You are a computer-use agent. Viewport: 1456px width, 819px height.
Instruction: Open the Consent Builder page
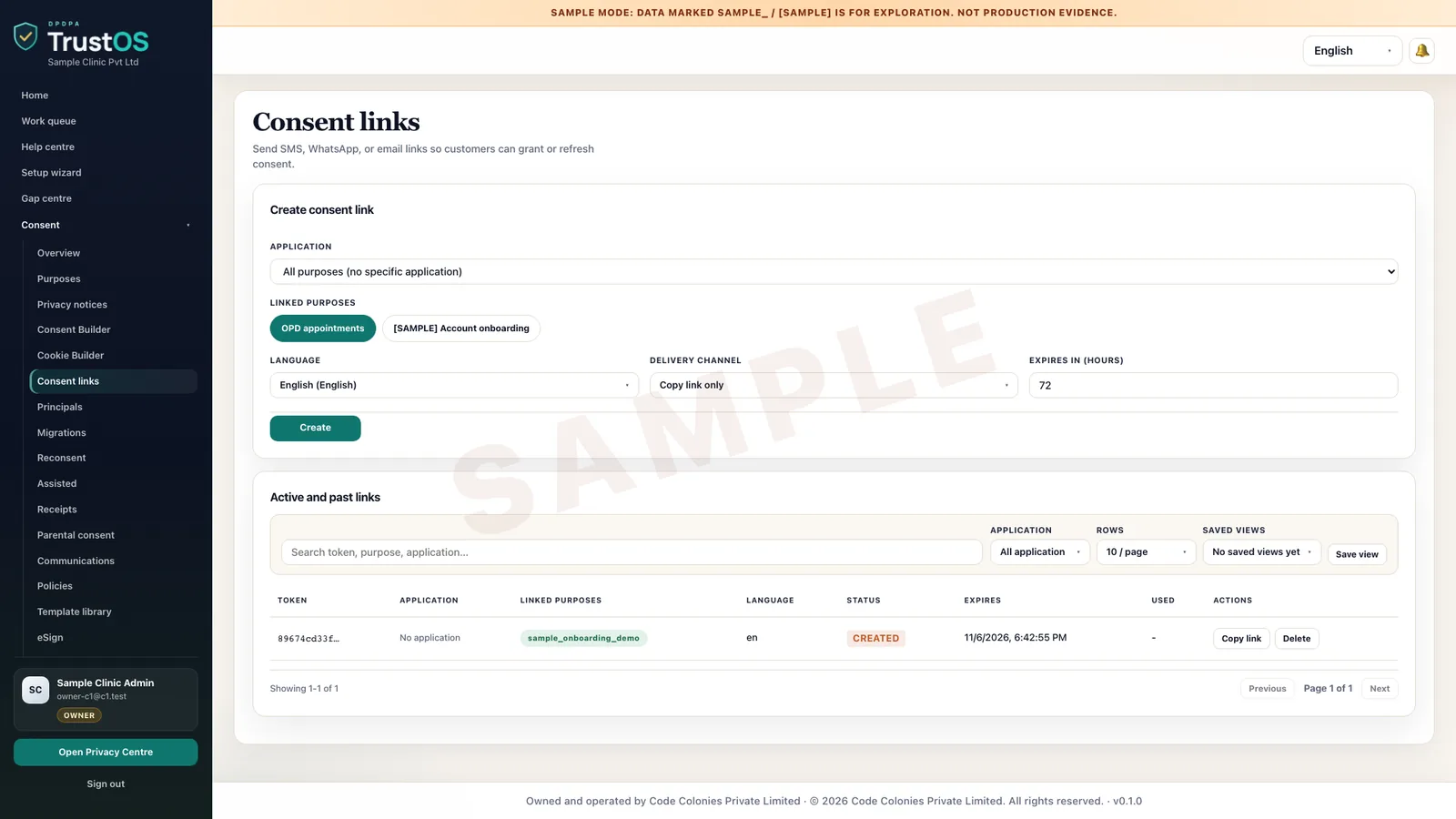click(x=74, y=329)
